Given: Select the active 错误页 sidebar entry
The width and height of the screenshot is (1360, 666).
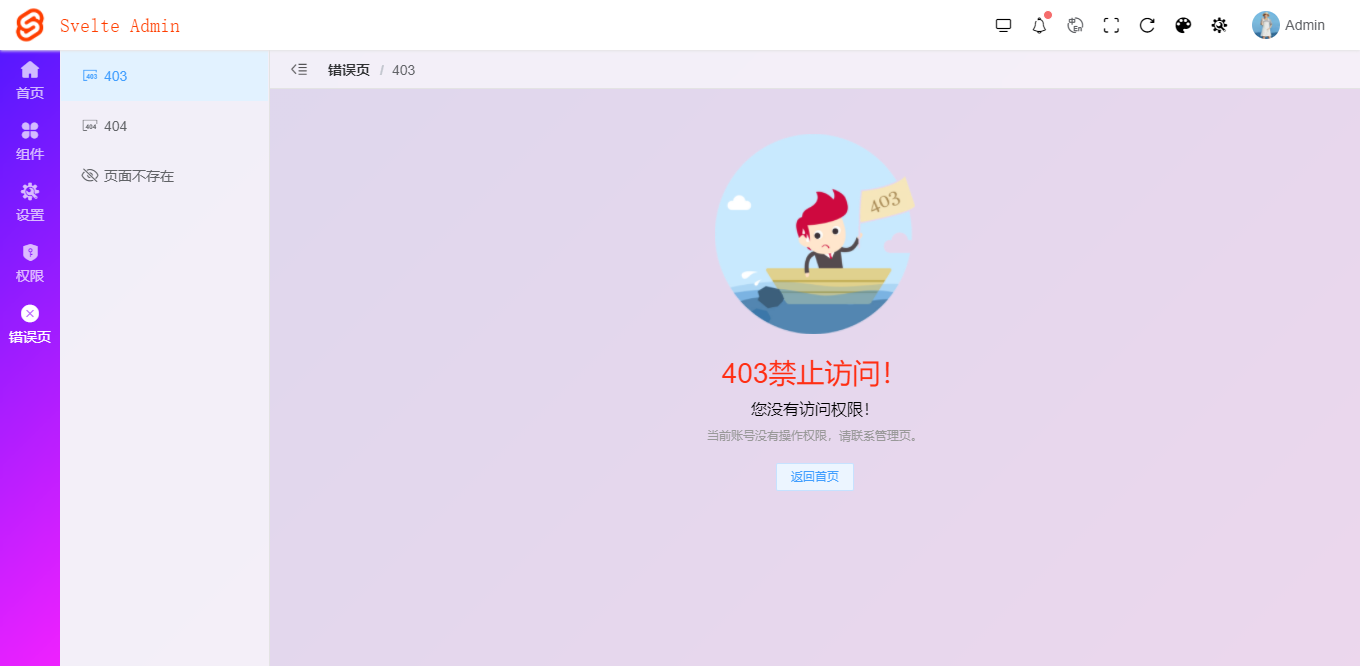Looking at the screenshot, I should [x=29, y=324].
